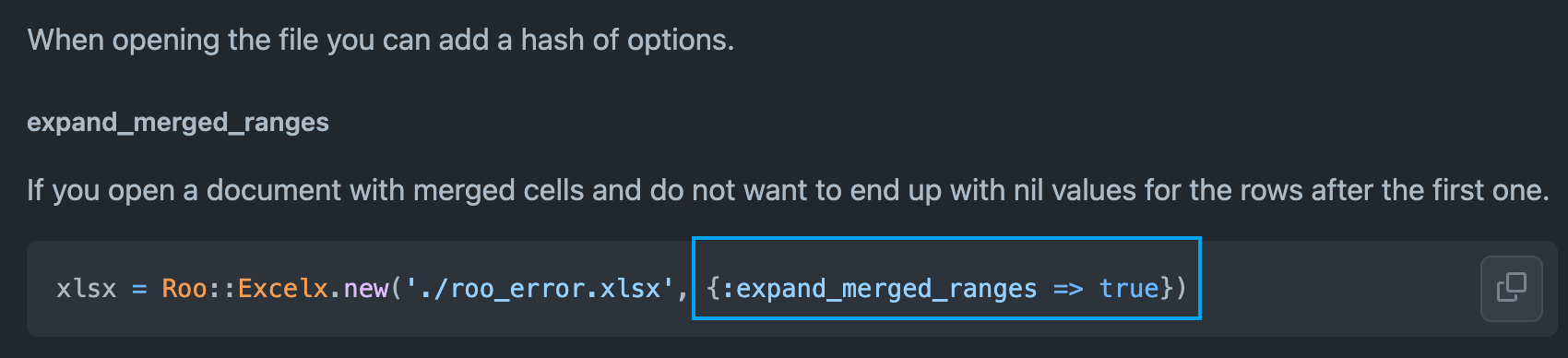Click the purple 'new' method call
This screenshot has width=1568, height=358.
click(366, 289)
